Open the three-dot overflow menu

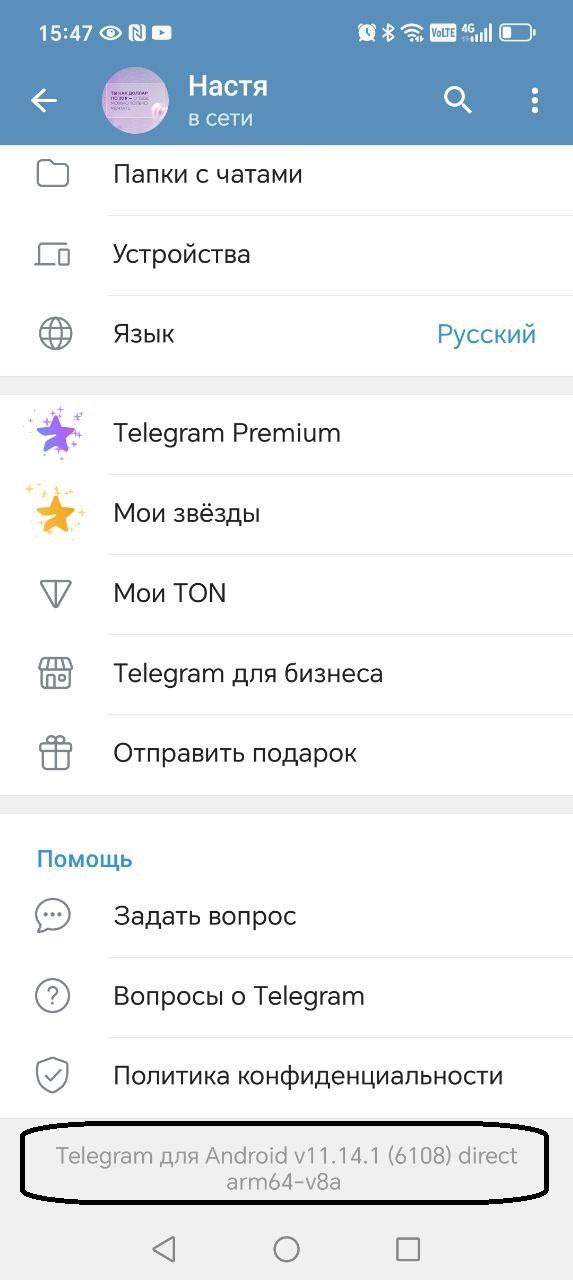535,100
